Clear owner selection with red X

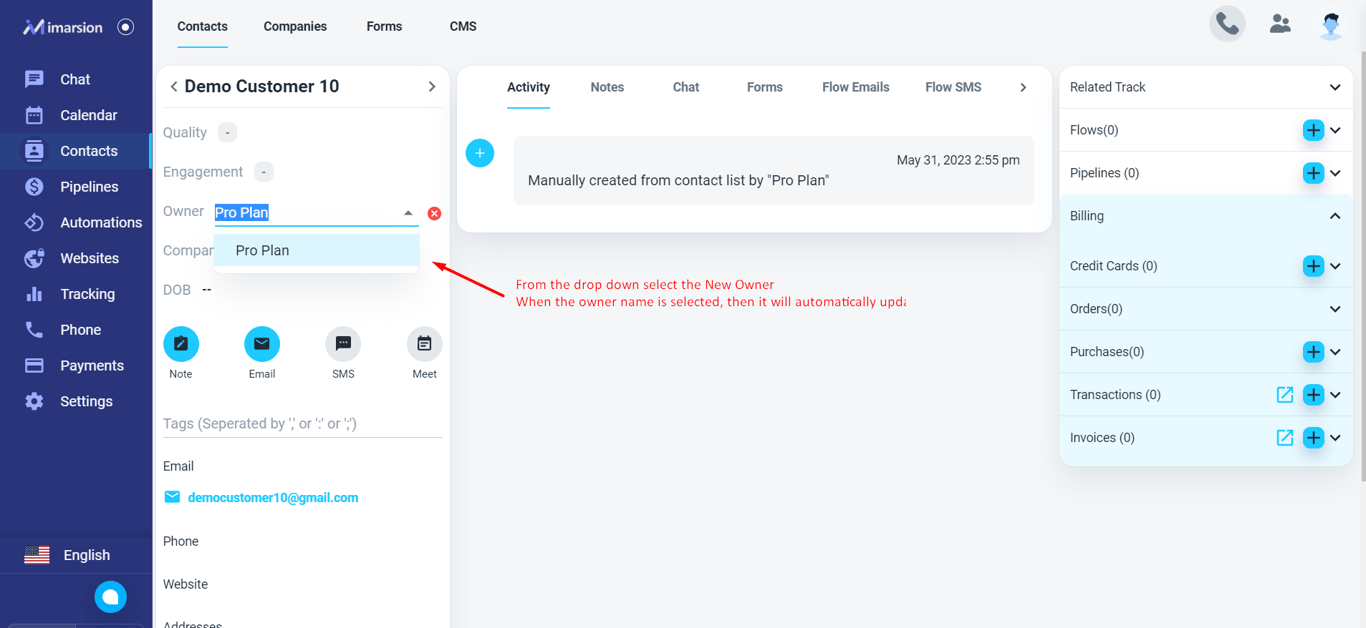point(434,213)
